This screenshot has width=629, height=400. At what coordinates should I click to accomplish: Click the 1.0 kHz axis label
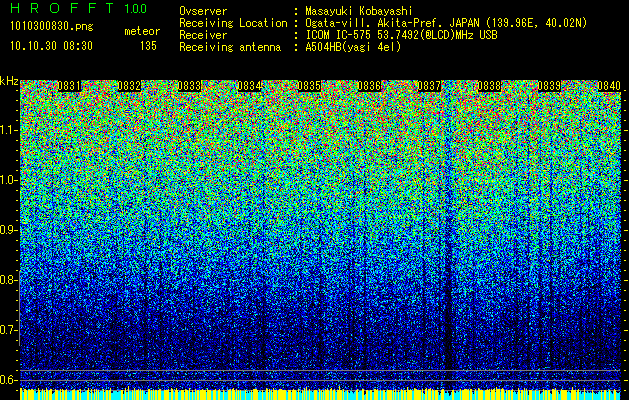[x=8, y=180]
